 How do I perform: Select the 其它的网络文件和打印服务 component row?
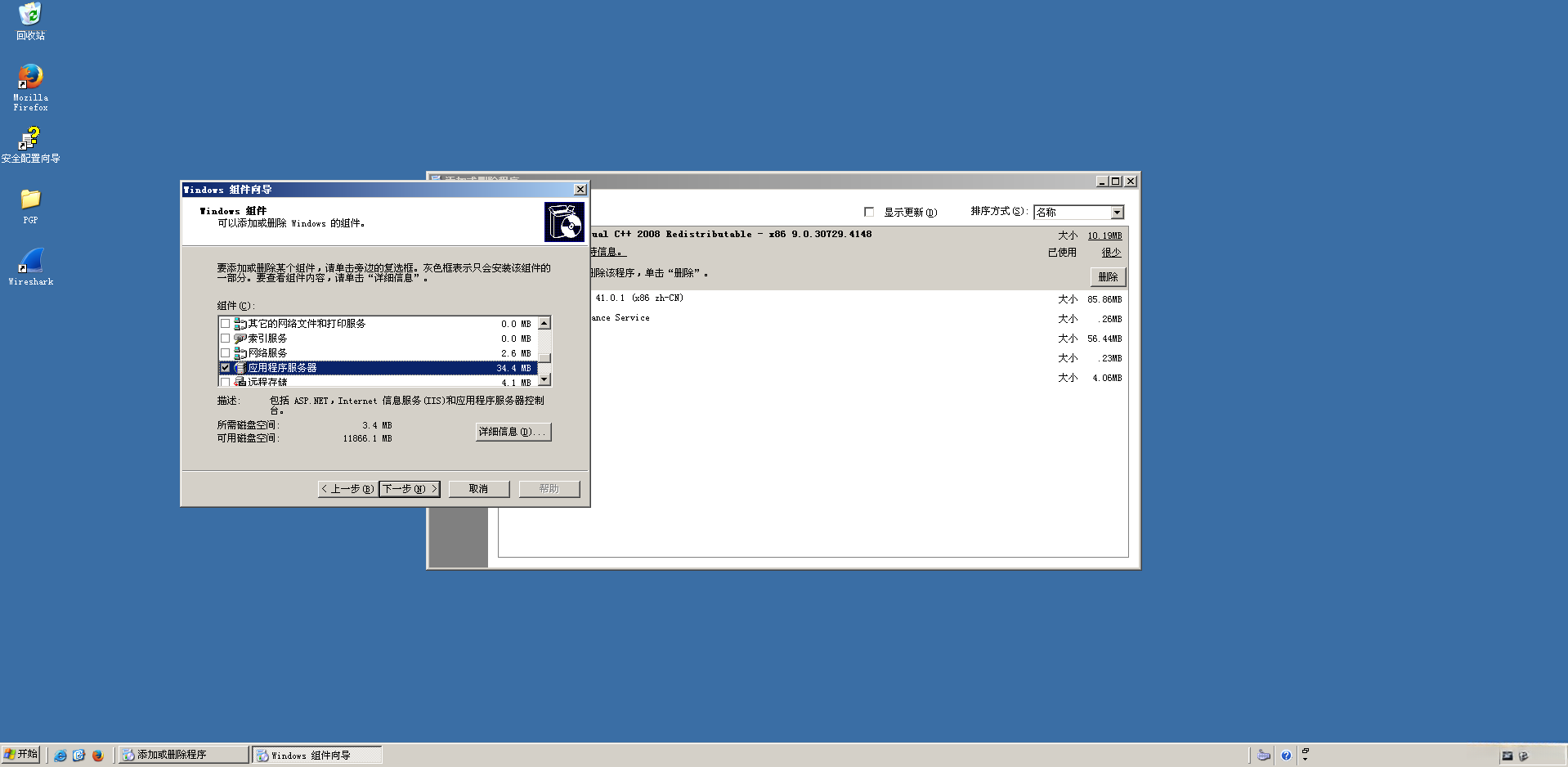pyautogui.click(x=379, y=324)
